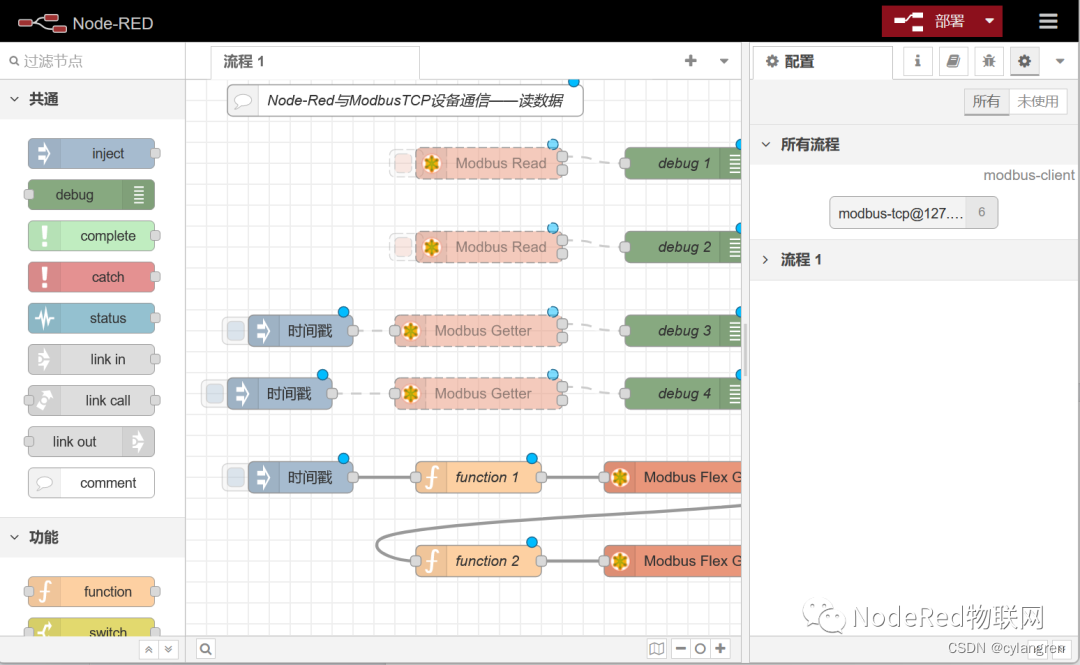Select the inject palette node

tap(92, 154)
